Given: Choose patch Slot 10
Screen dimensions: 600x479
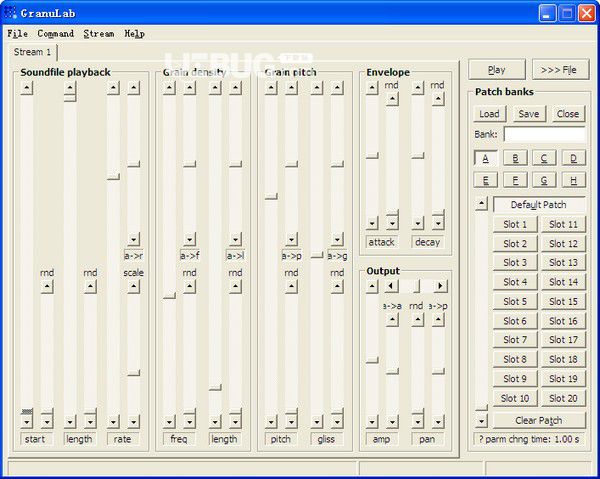Looking at the screenshot, I should 515,398.
